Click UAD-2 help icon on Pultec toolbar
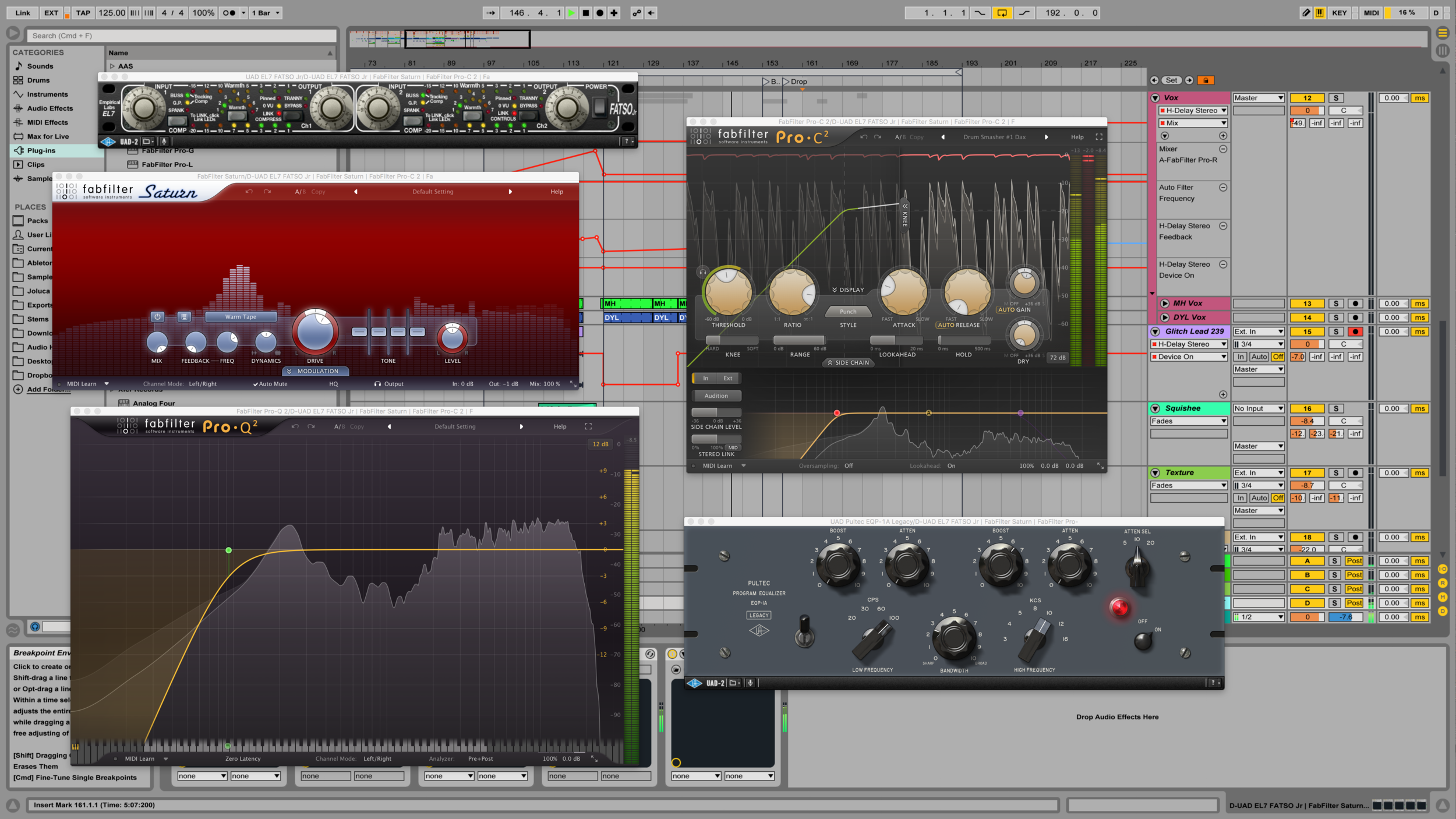The height and width of the screenshot is (819, 1456). click(x=1214, y=683)
